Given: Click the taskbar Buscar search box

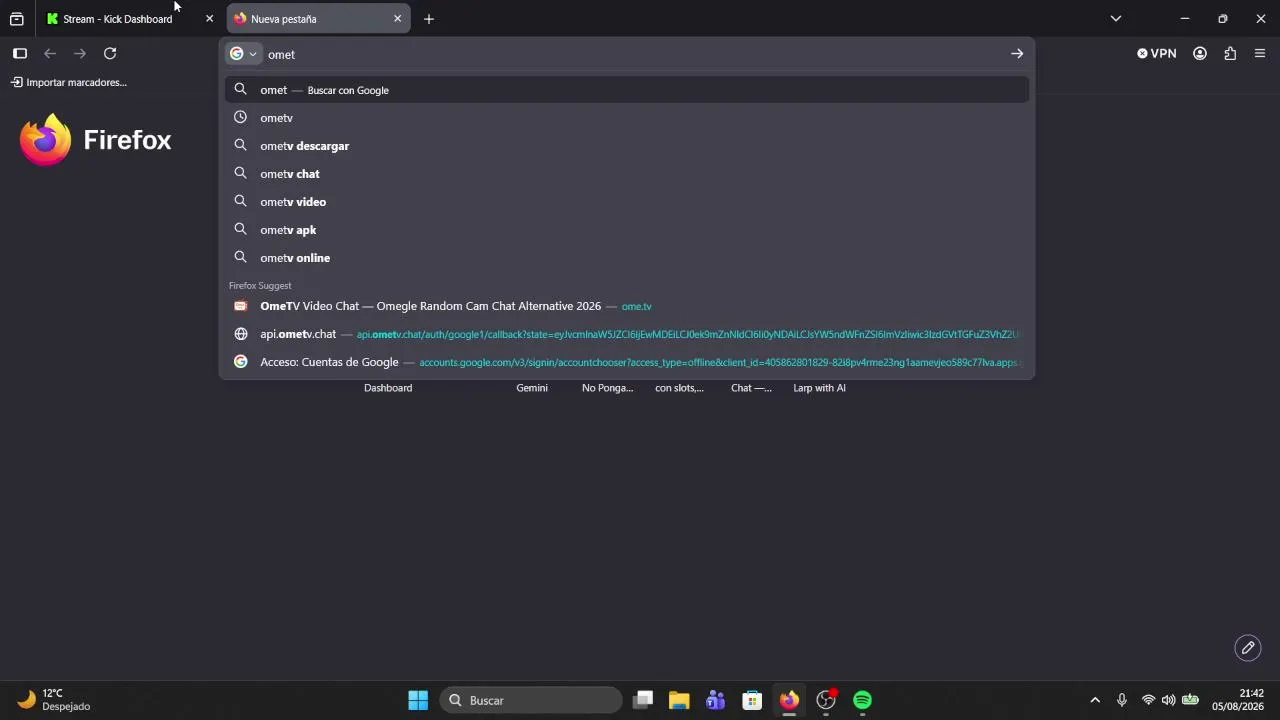Looking at the screenshot, I should point(531,700).
